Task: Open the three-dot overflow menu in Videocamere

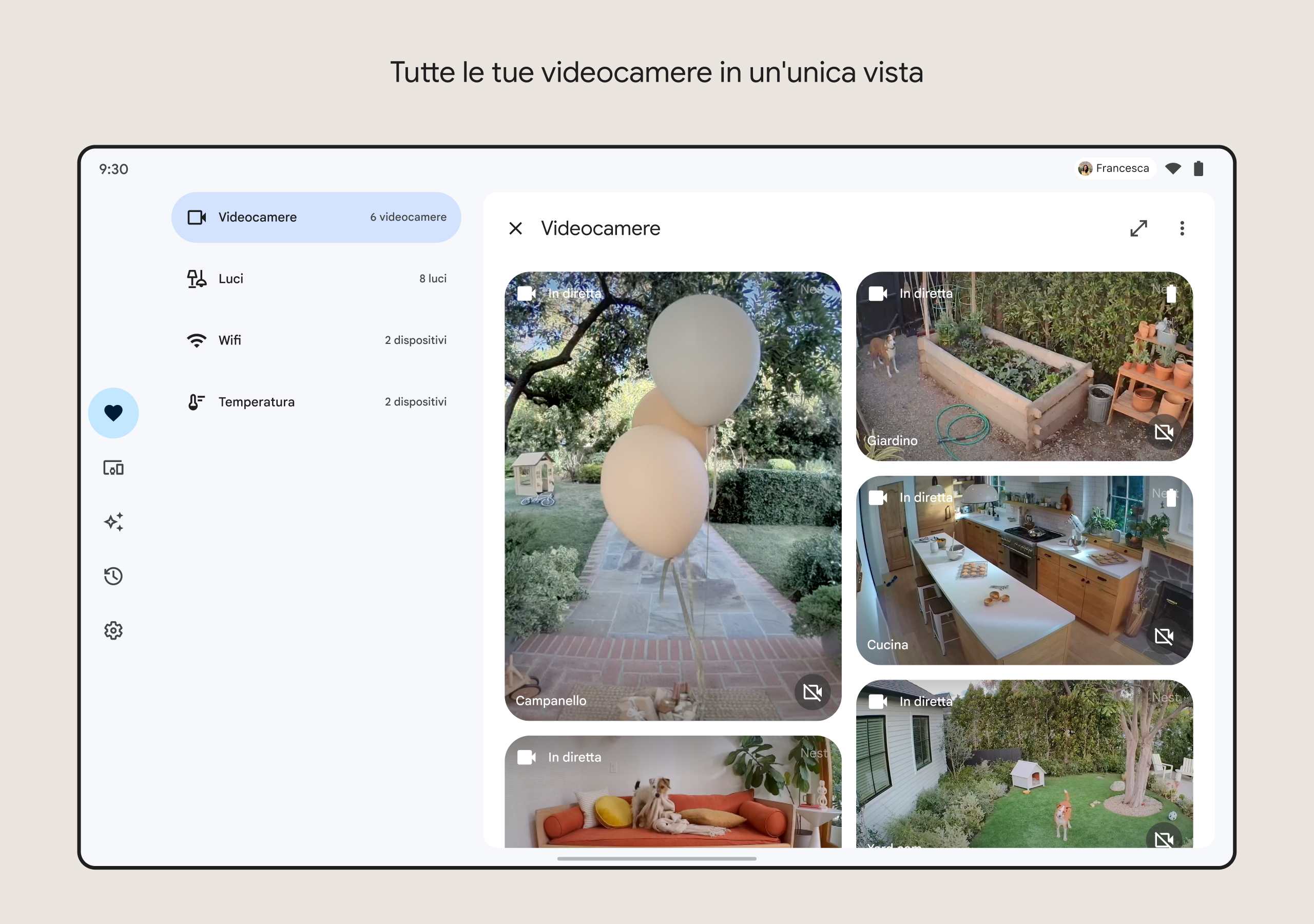Action: pyautogui.click(x=1182, y=228)
